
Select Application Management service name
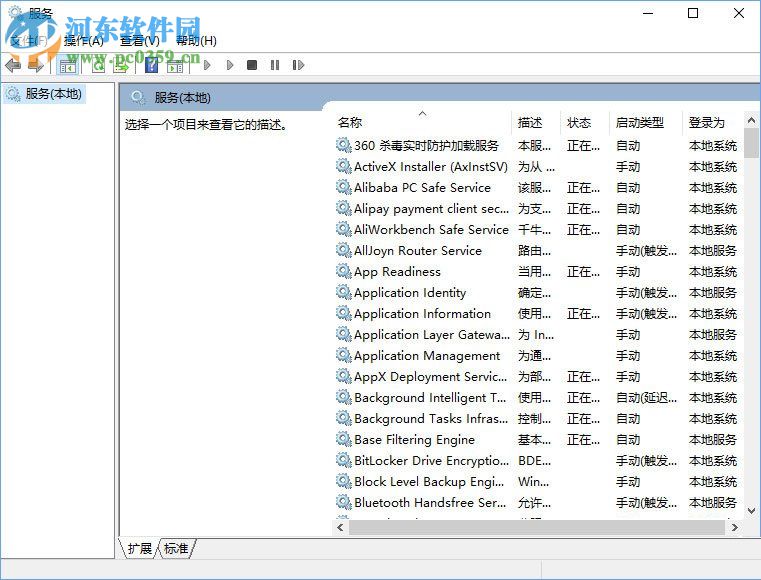click(427, 356)
